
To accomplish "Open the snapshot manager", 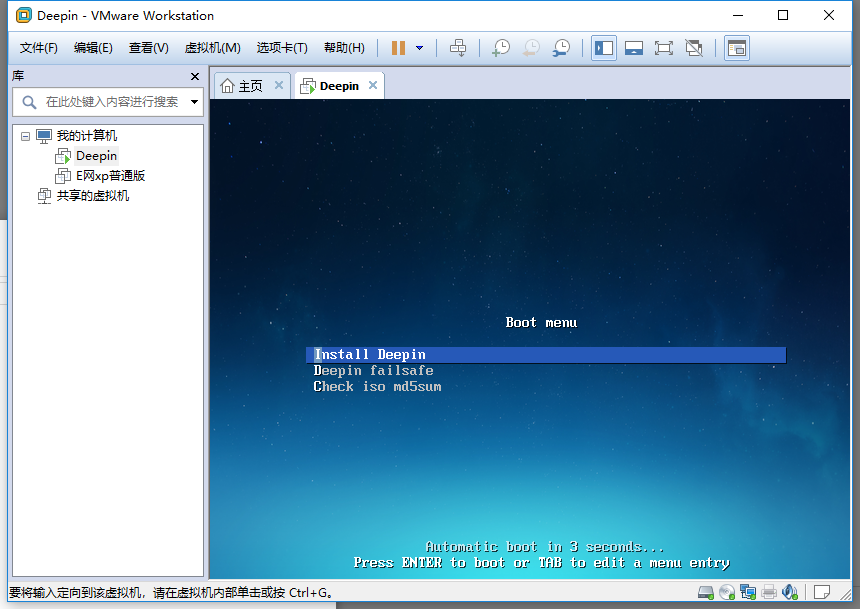I will [x=561, y=48].
